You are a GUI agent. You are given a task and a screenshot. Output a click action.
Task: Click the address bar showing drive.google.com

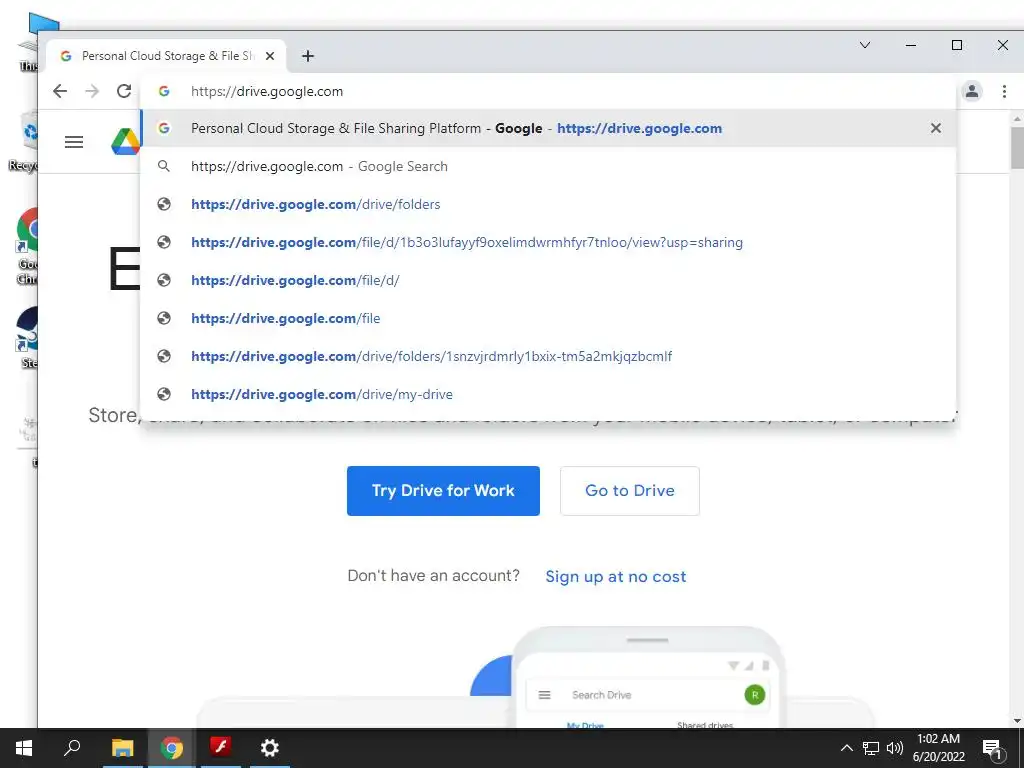[x=549, y=91]
